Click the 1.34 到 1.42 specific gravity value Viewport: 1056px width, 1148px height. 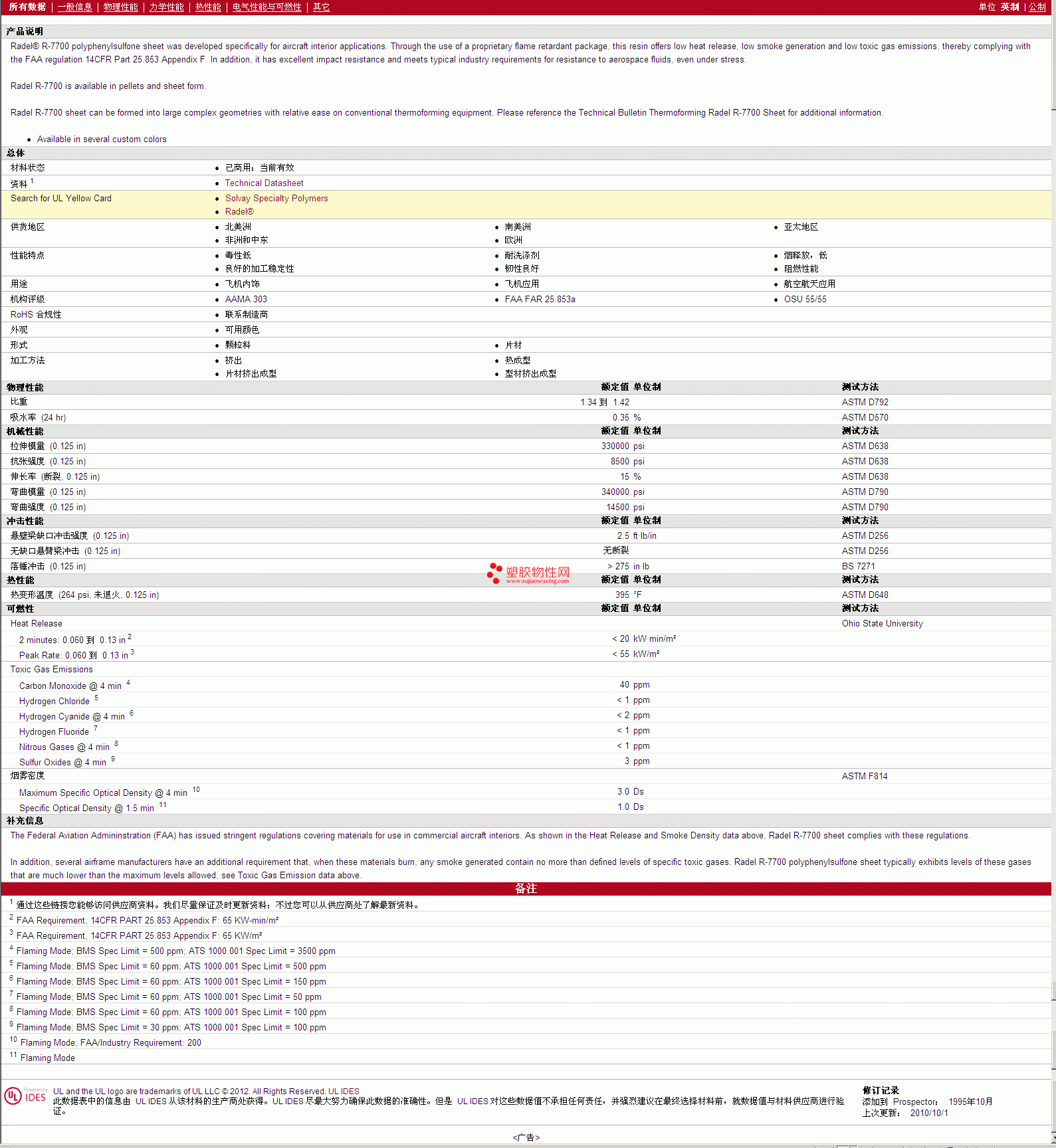604,402
